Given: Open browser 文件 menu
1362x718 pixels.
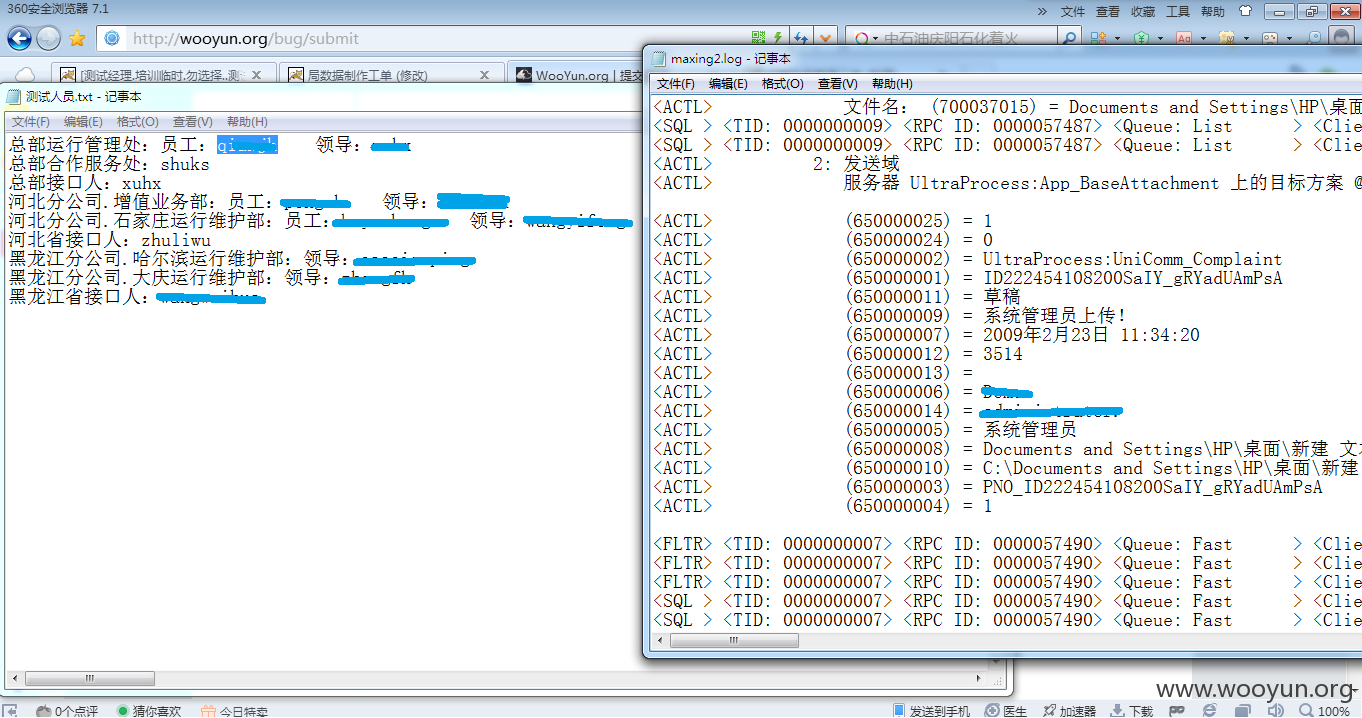Looking at the screenshot, I should point(1073,12).
